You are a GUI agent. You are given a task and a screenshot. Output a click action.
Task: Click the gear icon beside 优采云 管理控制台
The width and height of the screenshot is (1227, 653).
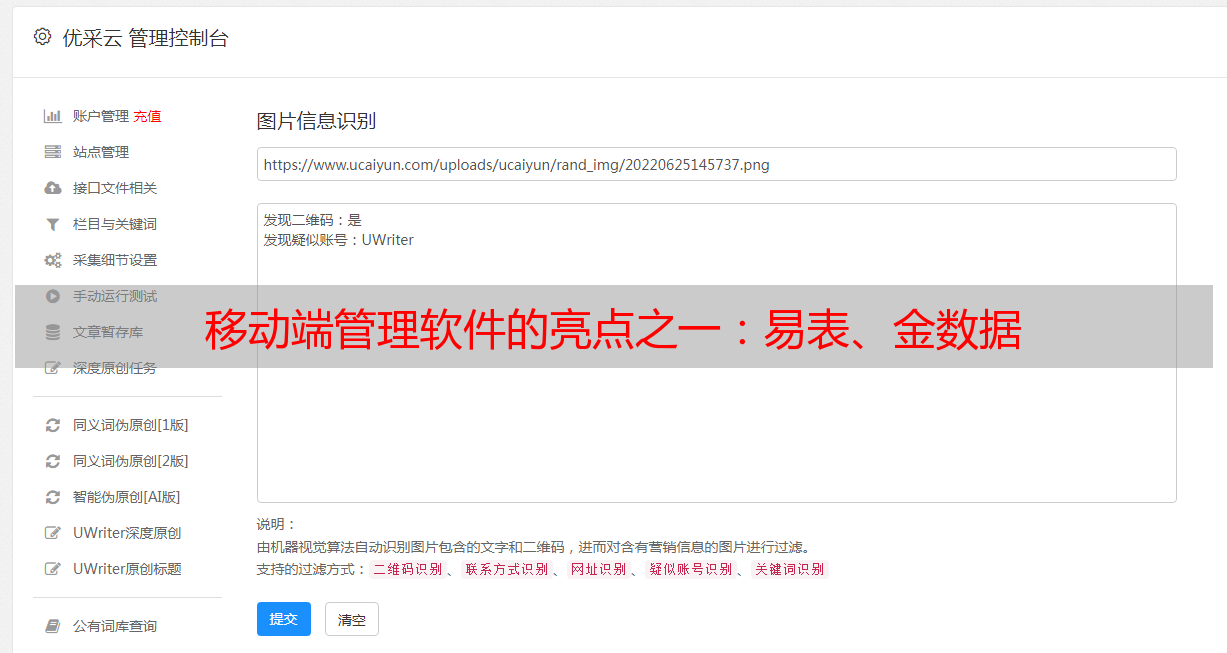click(x=42, y=37)
